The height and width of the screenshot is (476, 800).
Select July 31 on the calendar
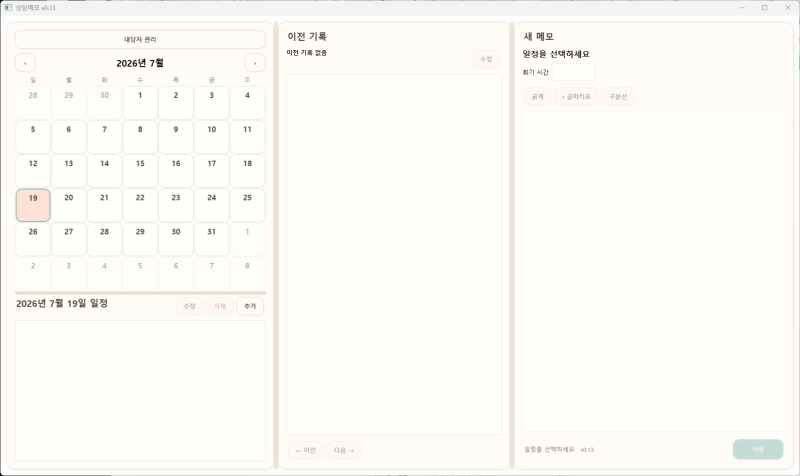[x=212, y=239]
